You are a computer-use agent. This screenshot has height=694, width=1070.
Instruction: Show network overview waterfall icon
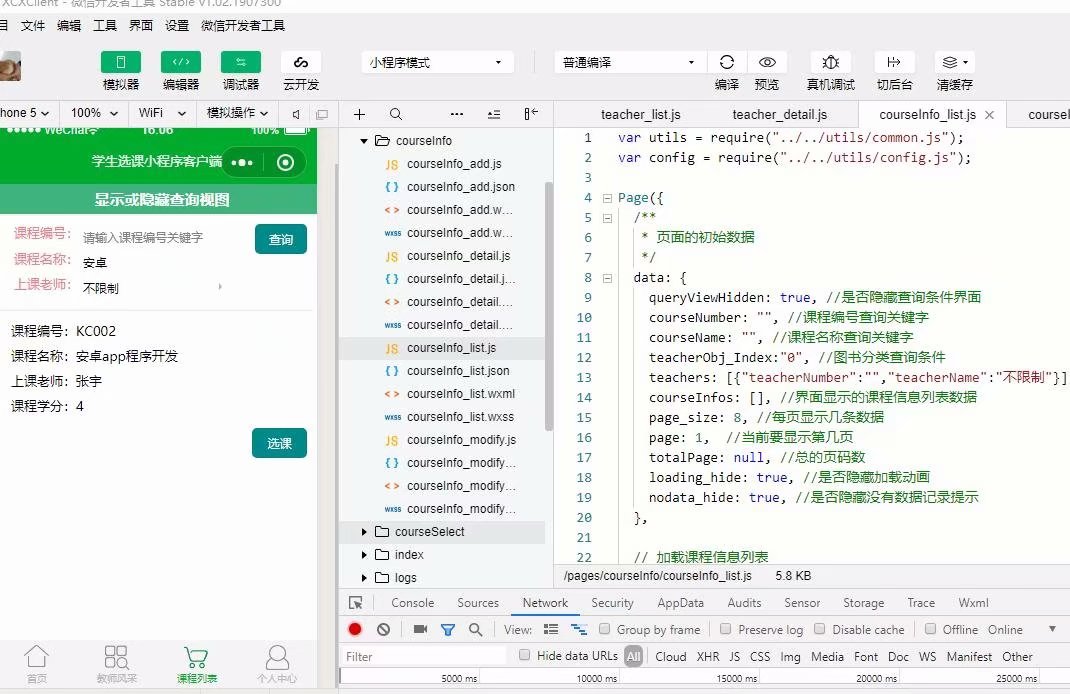coord(579,629)
